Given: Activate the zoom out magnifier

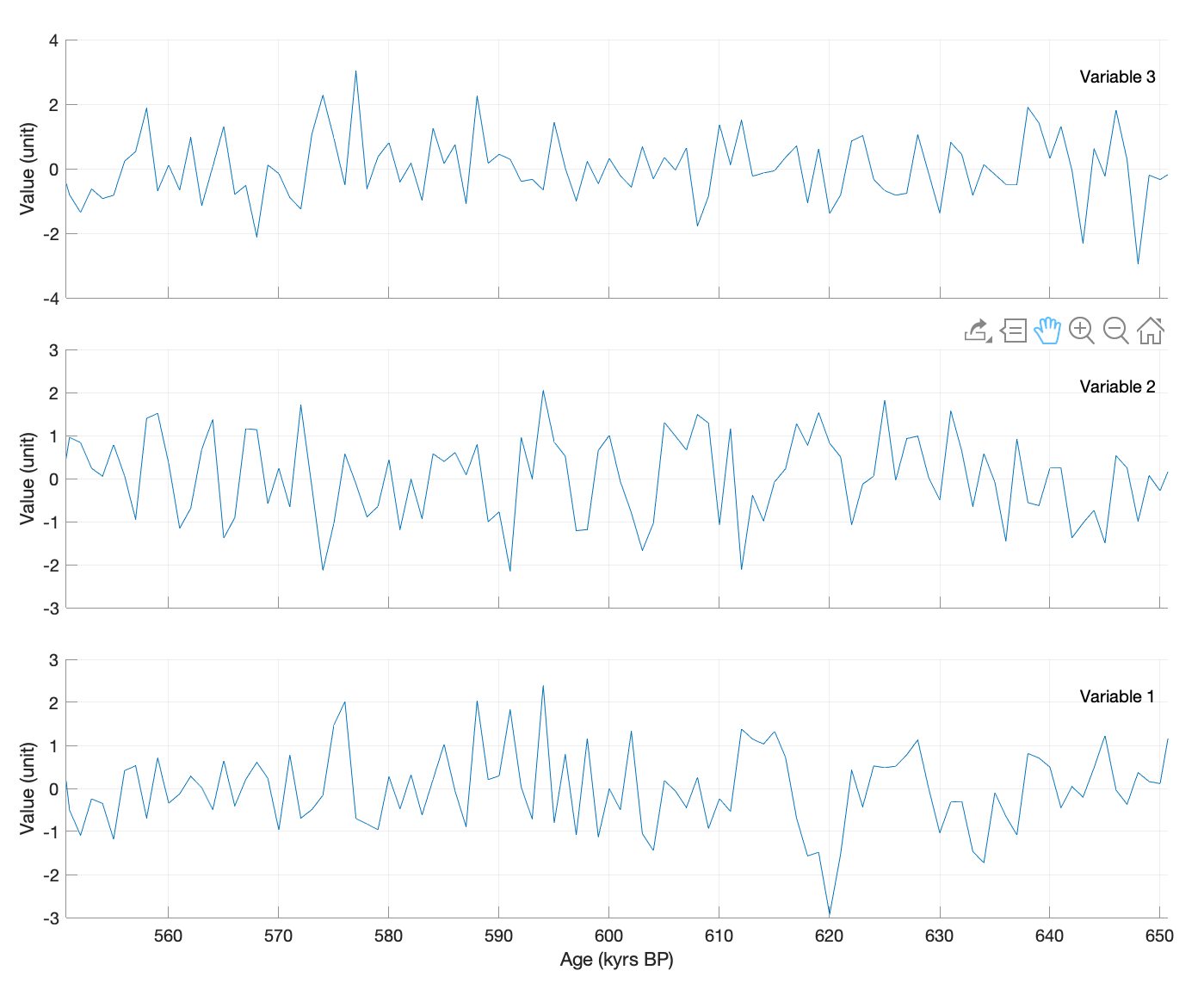Looking at the screenshot, I should click(1115, 331).
